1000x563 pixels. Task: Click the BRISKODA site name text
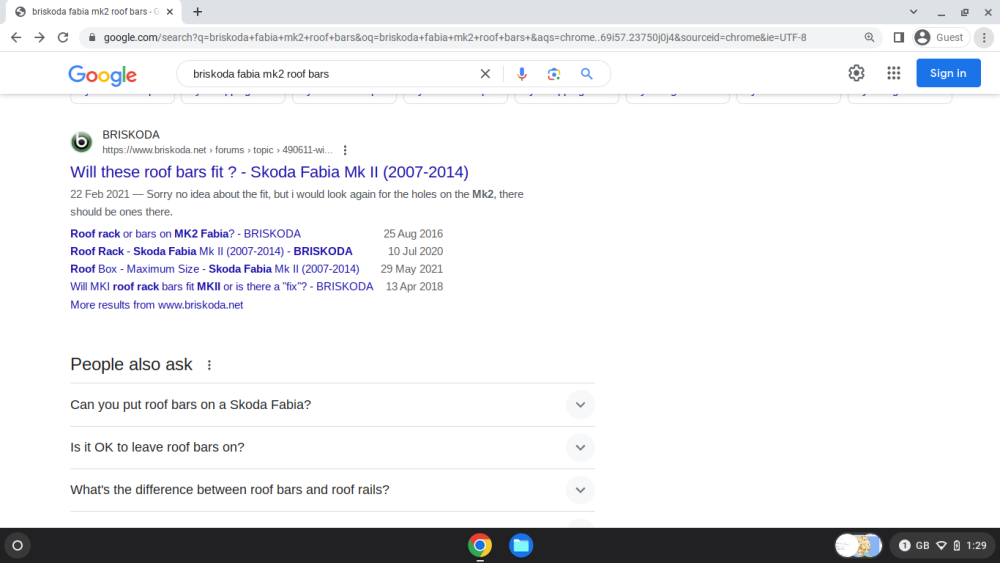pos(131,135)
